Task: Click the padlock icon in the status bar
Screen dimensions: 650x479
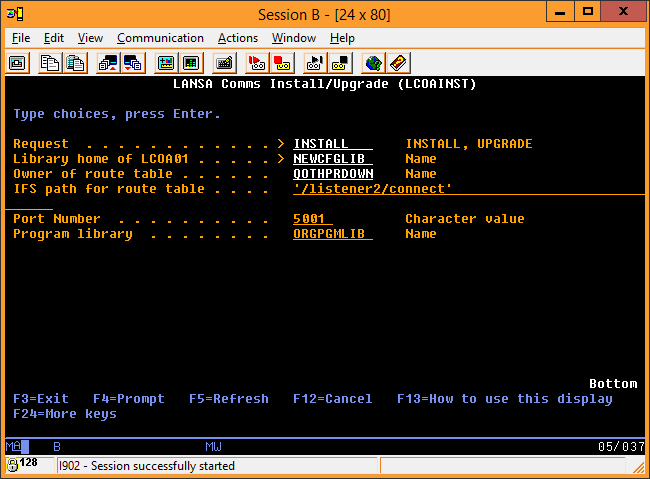Action: (12, 465)
